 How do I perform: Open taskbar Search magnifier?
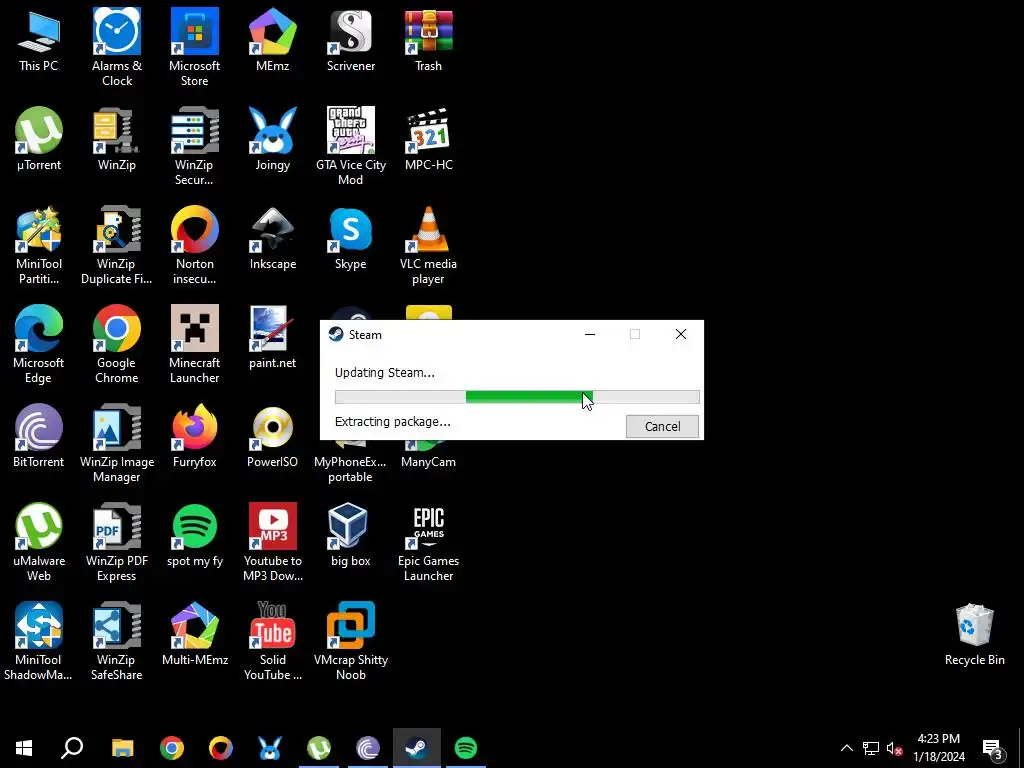coord(72,748)
